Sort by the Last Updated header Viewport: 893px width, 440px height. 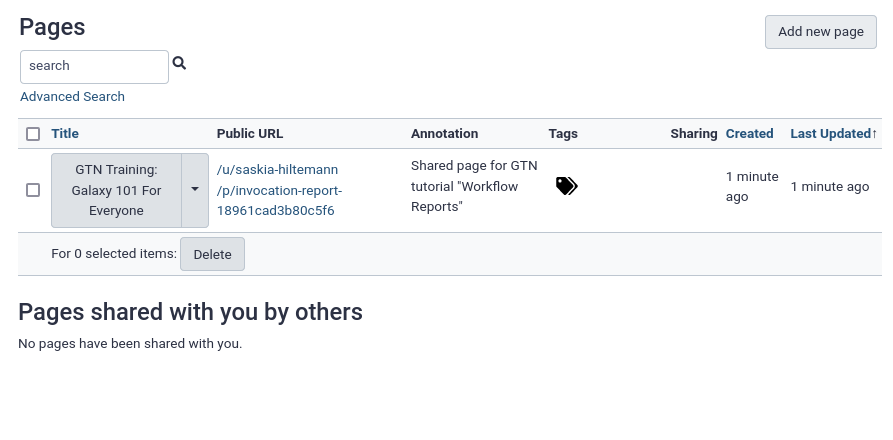tap(830, 134)
